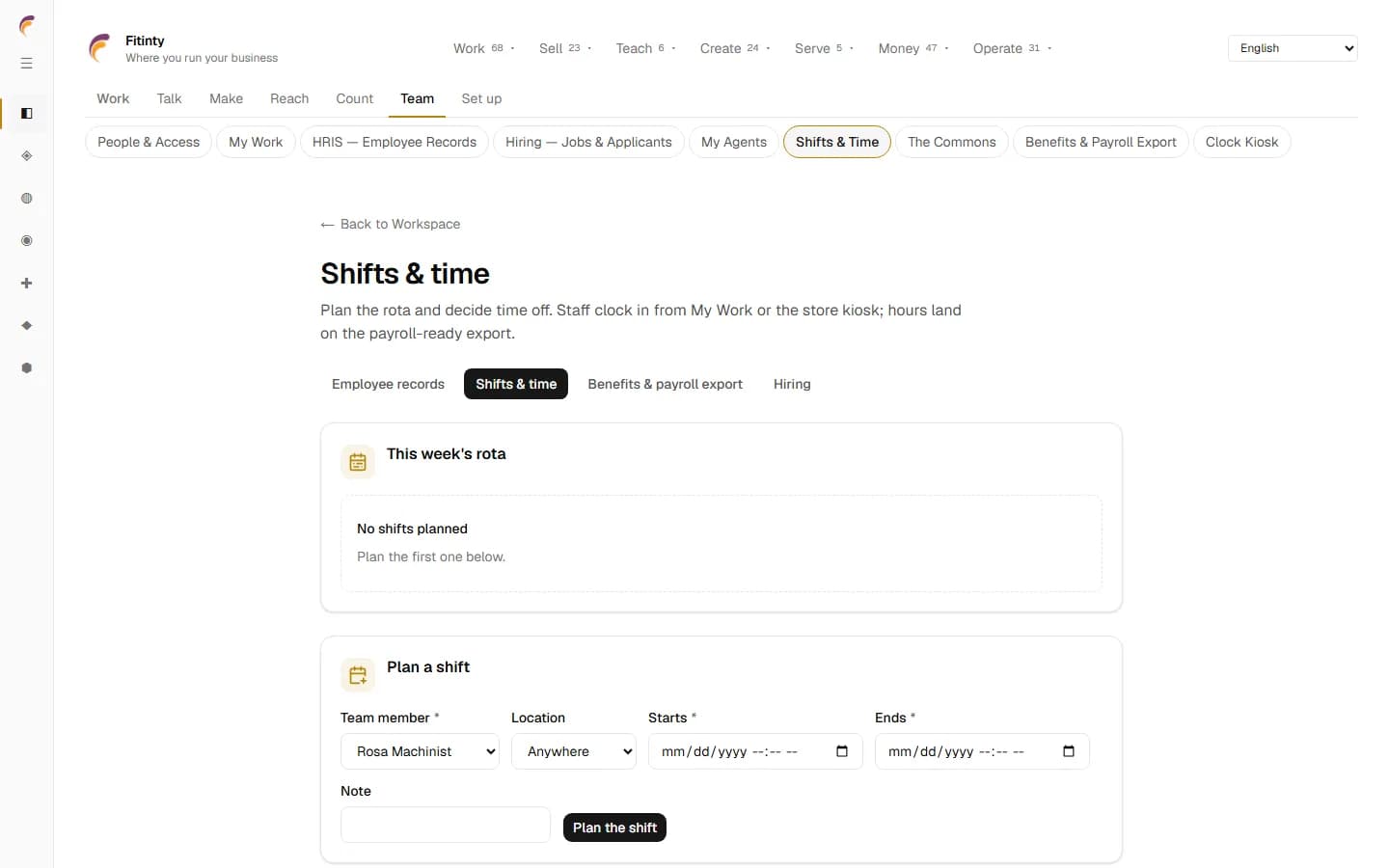This screenshot has height=868, width=1389.
Task: Click the hexagon sidebar icon
Action: [27, 368]
